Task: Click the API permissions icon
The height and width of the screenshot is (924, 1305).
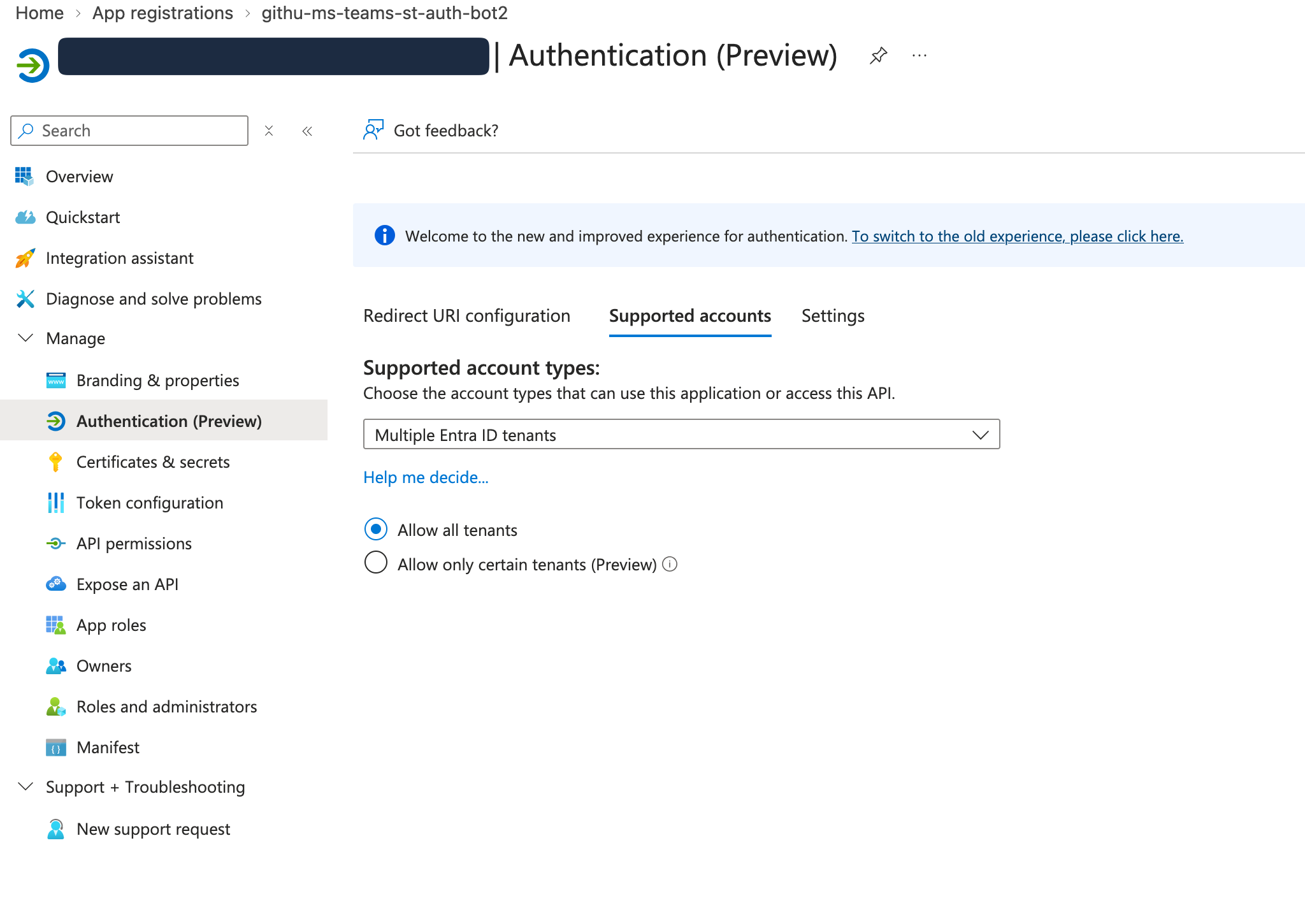Action: click(56, 544)
